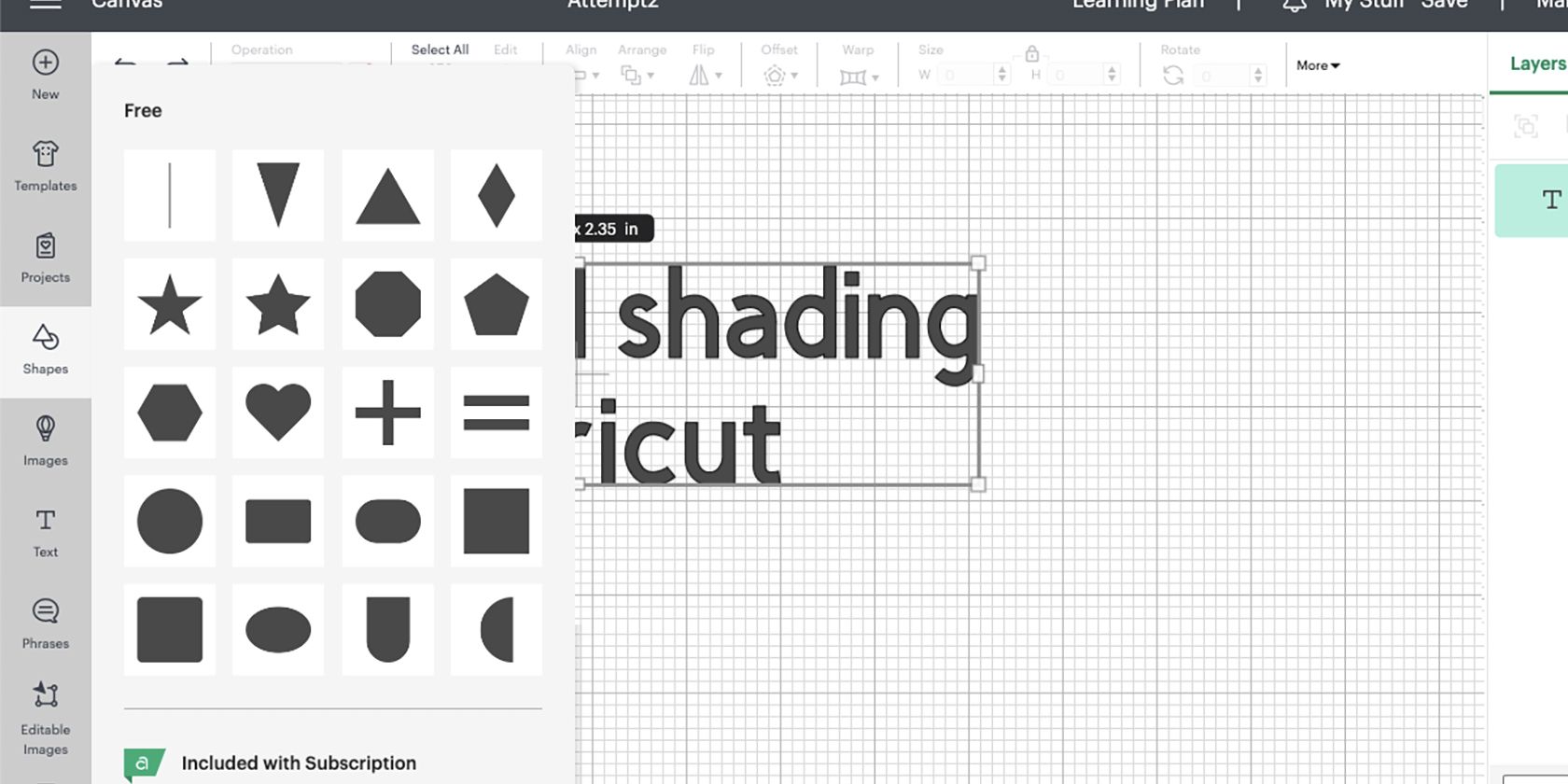Click the Width size field
The image size is (1568, 784).
point(965,75)
